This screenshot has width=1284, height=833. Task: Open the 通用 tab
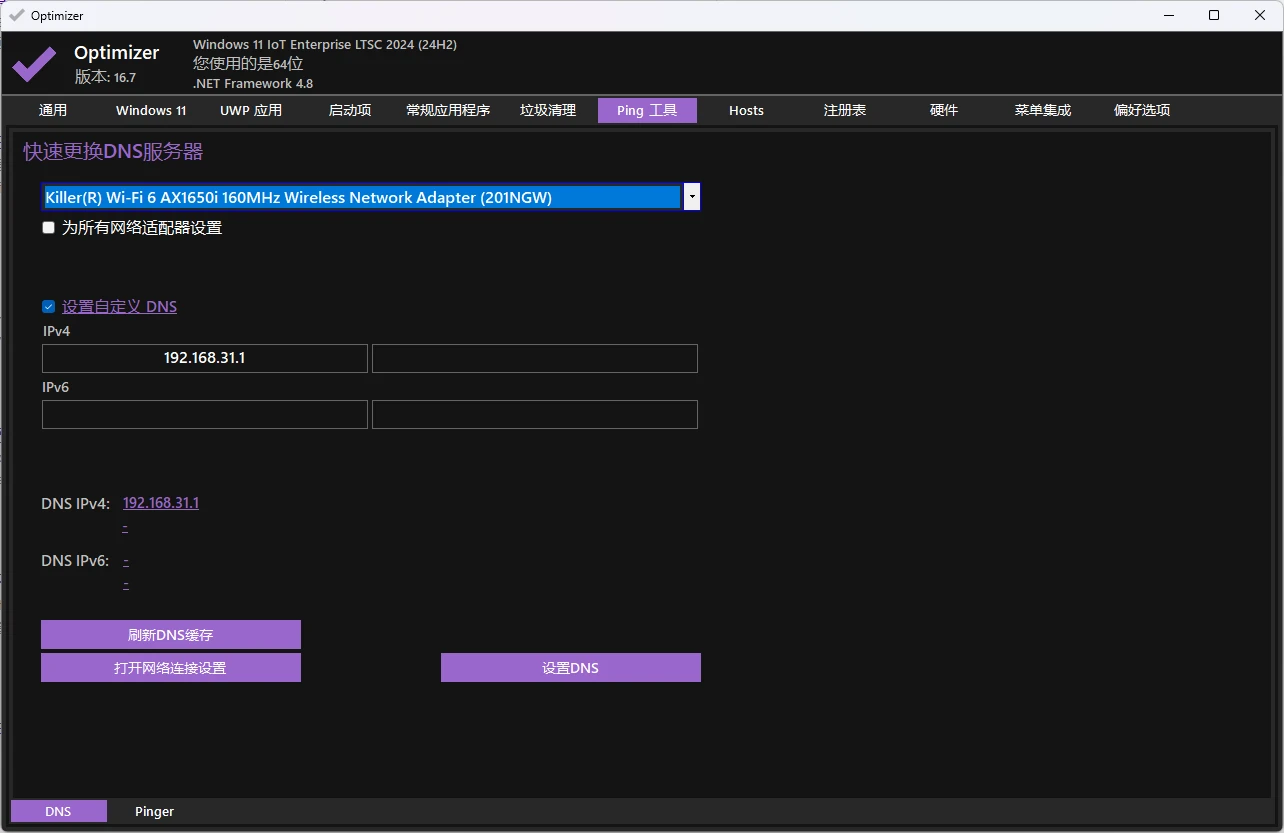53,110
